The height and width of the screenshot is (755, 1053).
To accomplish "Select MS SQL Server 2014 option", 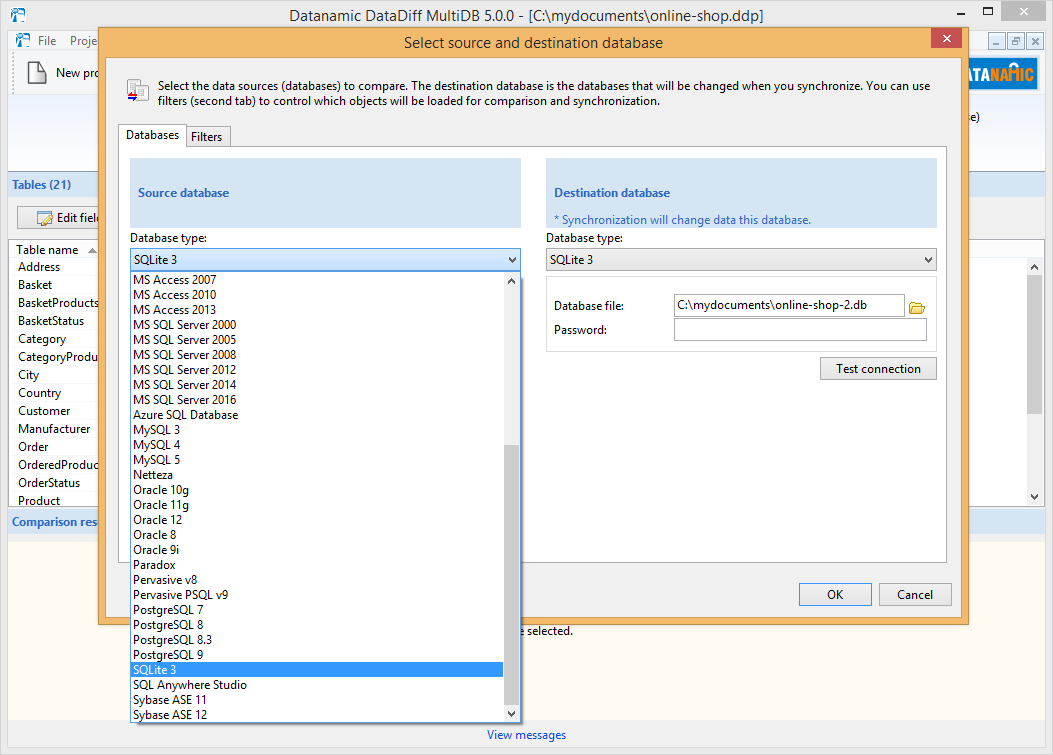I will (317, 384).
